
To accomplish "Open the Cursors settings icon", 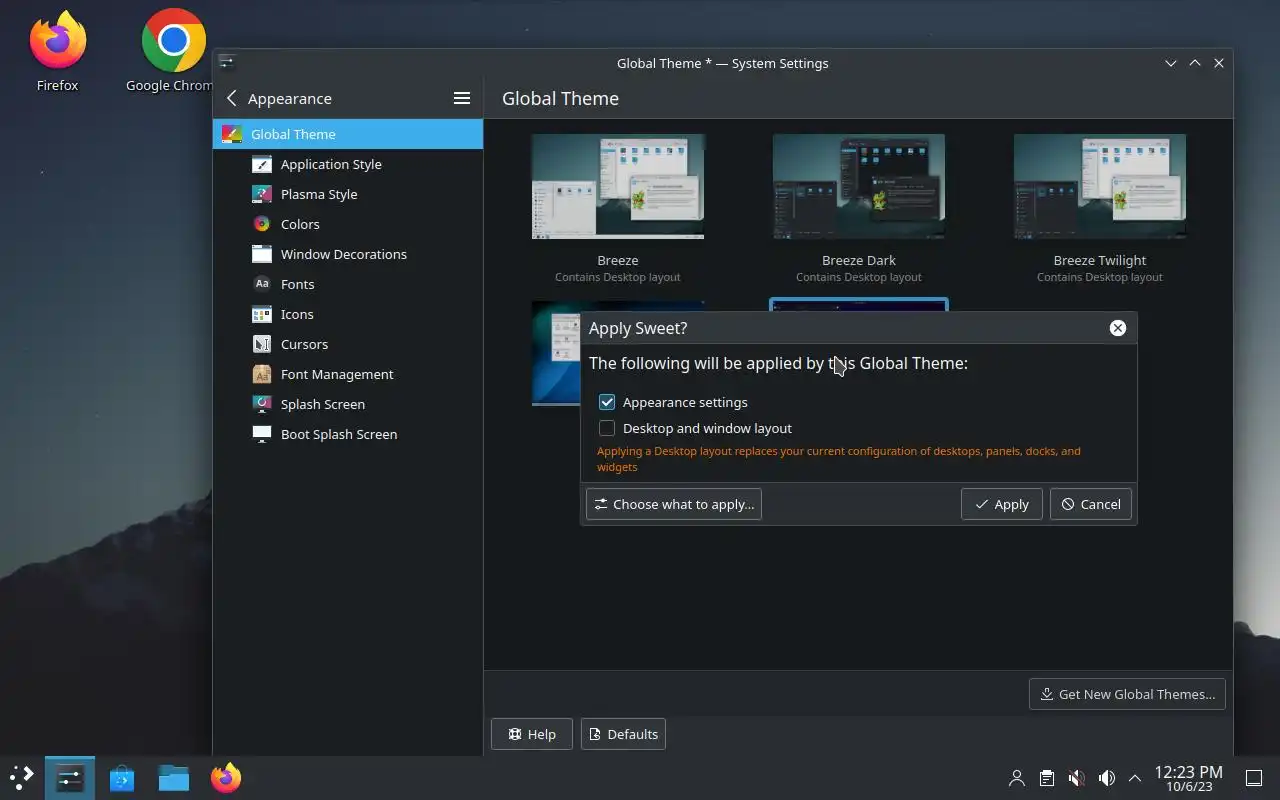I will (x=262, y=344).
